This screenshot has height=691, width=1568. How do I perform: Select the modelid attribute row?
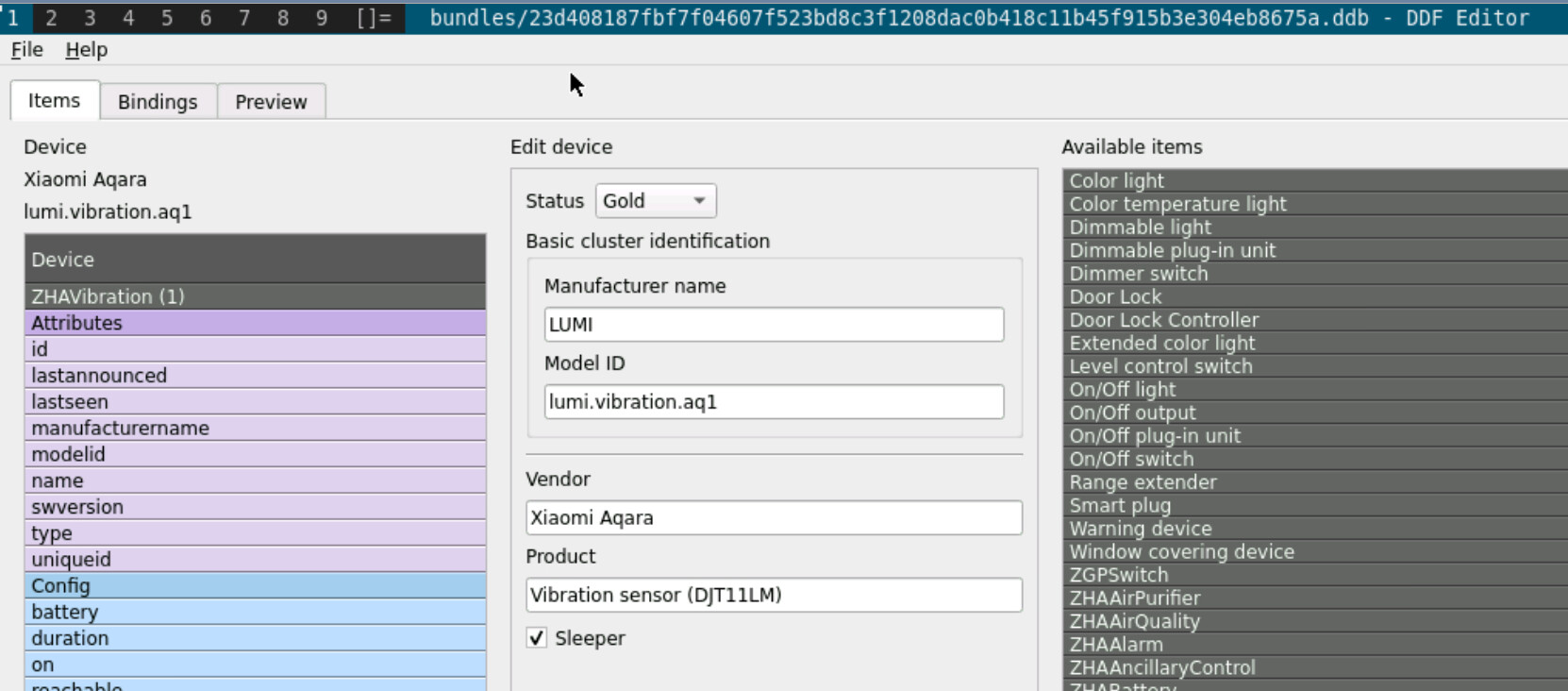tap(256, 455)
